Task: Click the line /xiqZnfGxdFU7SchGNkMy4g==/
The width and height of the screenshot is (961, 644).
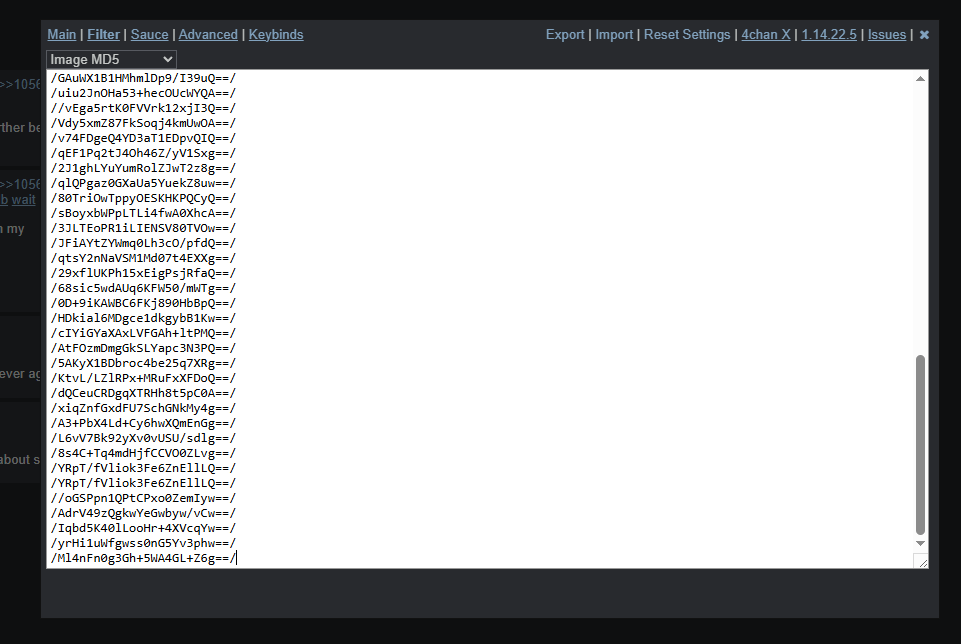Action: tap(143, 409)
